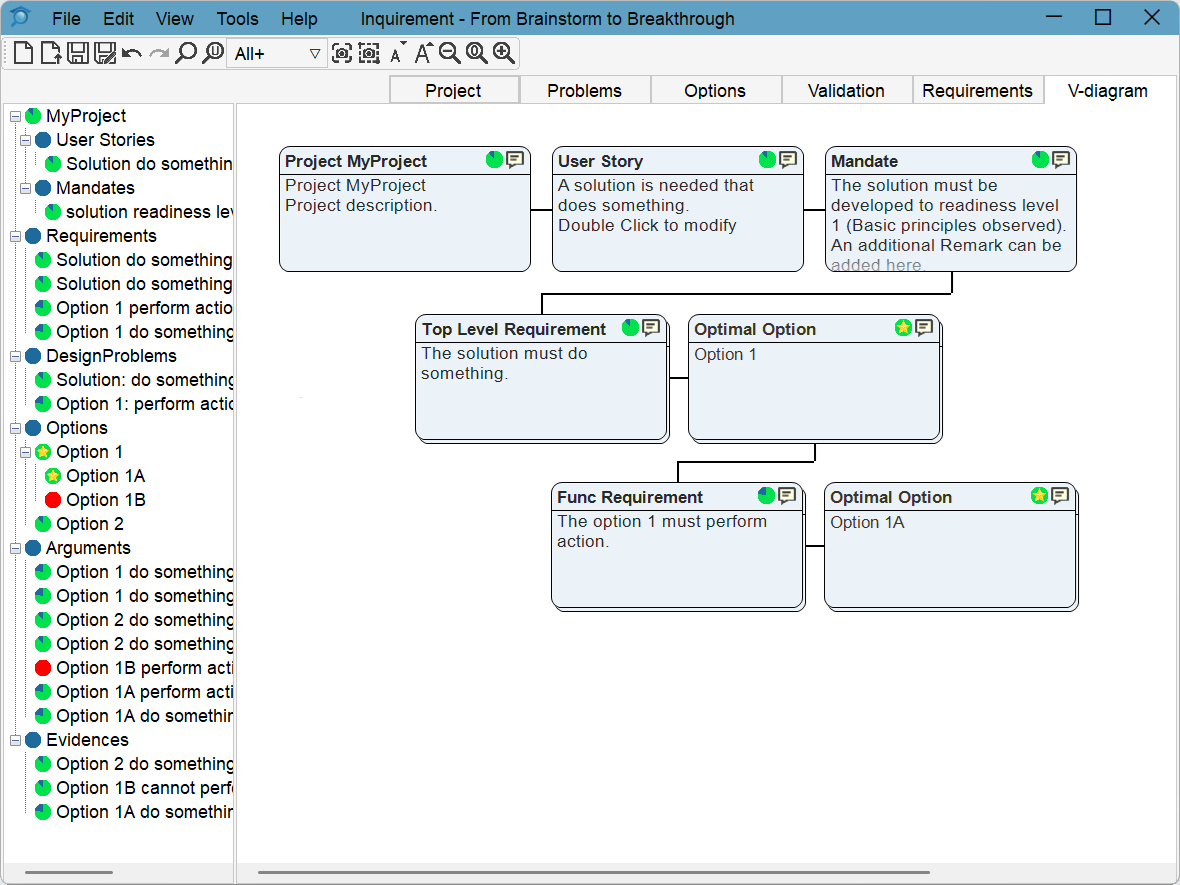
Task: Select Option 2 in Options tree
Action: click(90, 524)
